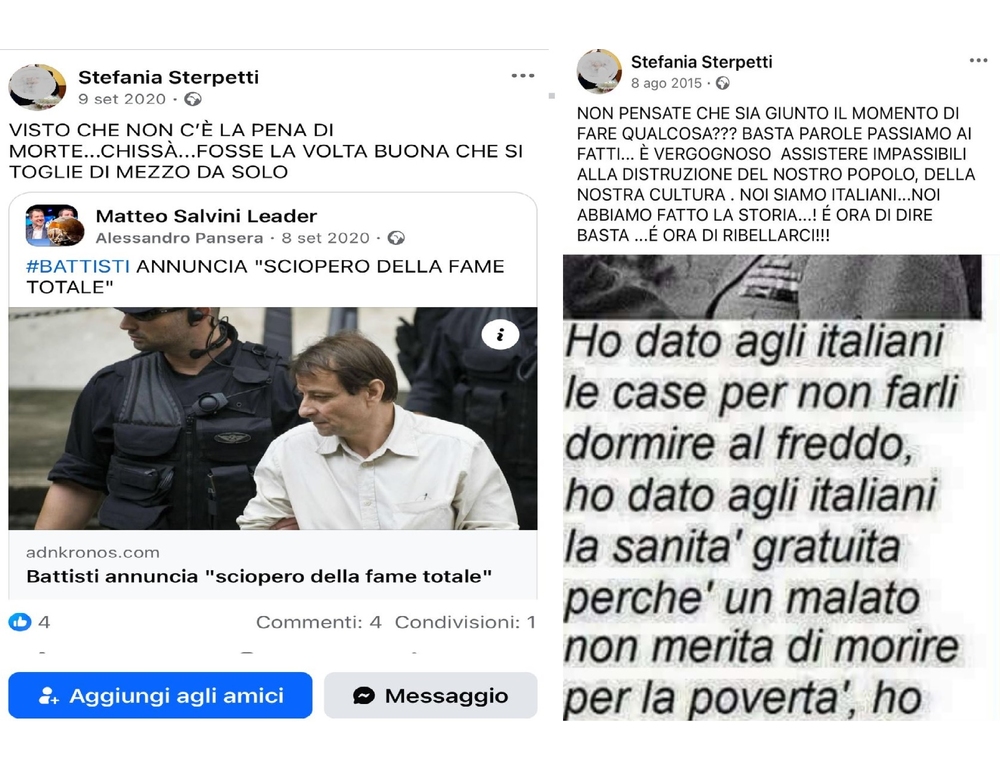Viewport: 1000px width, 770px height.
Task: Open Matteo Salvini Leader page name
Action: pos(206,216)
